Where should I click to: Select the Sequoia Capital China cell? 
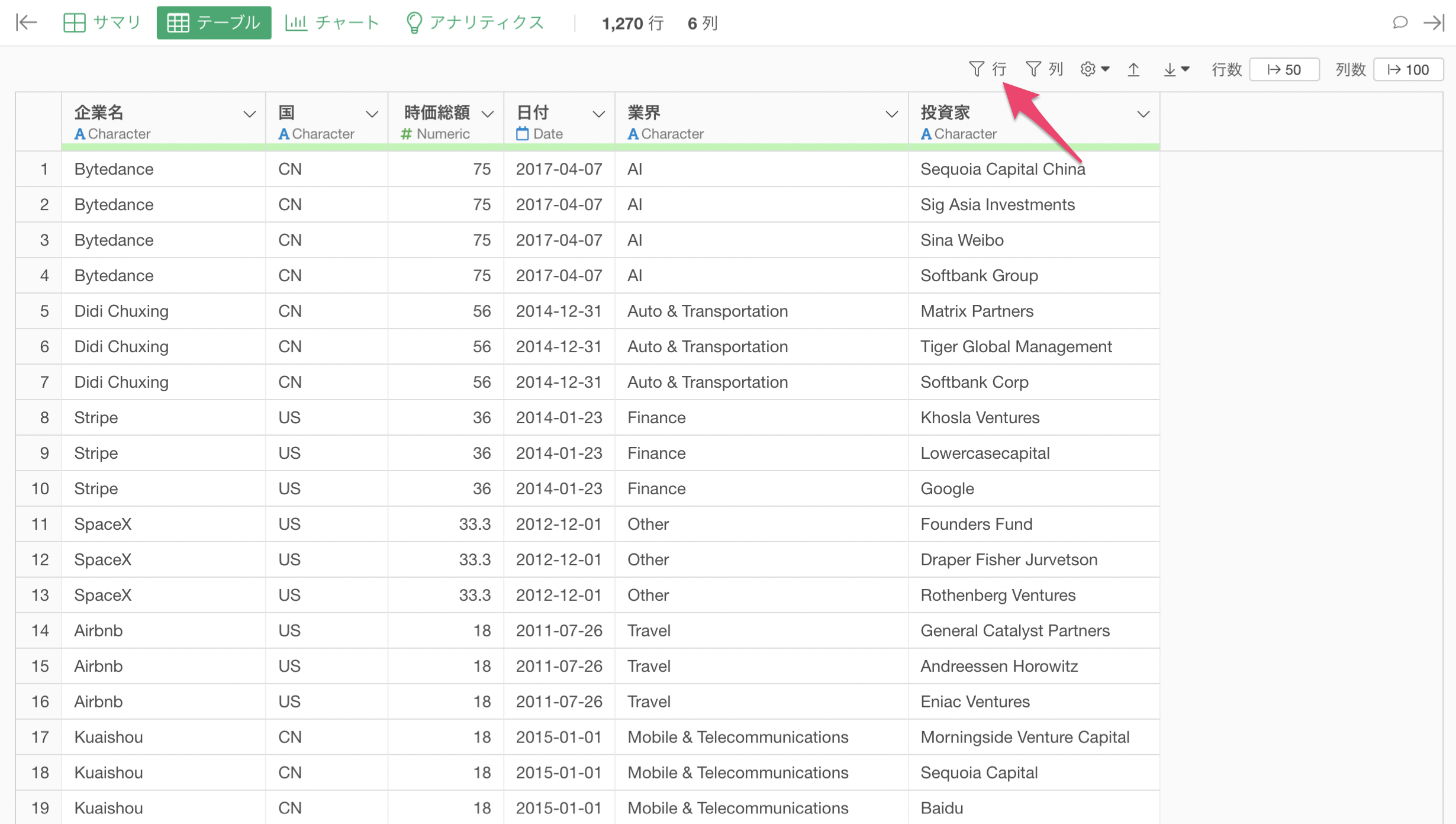tap(1033, 169)
